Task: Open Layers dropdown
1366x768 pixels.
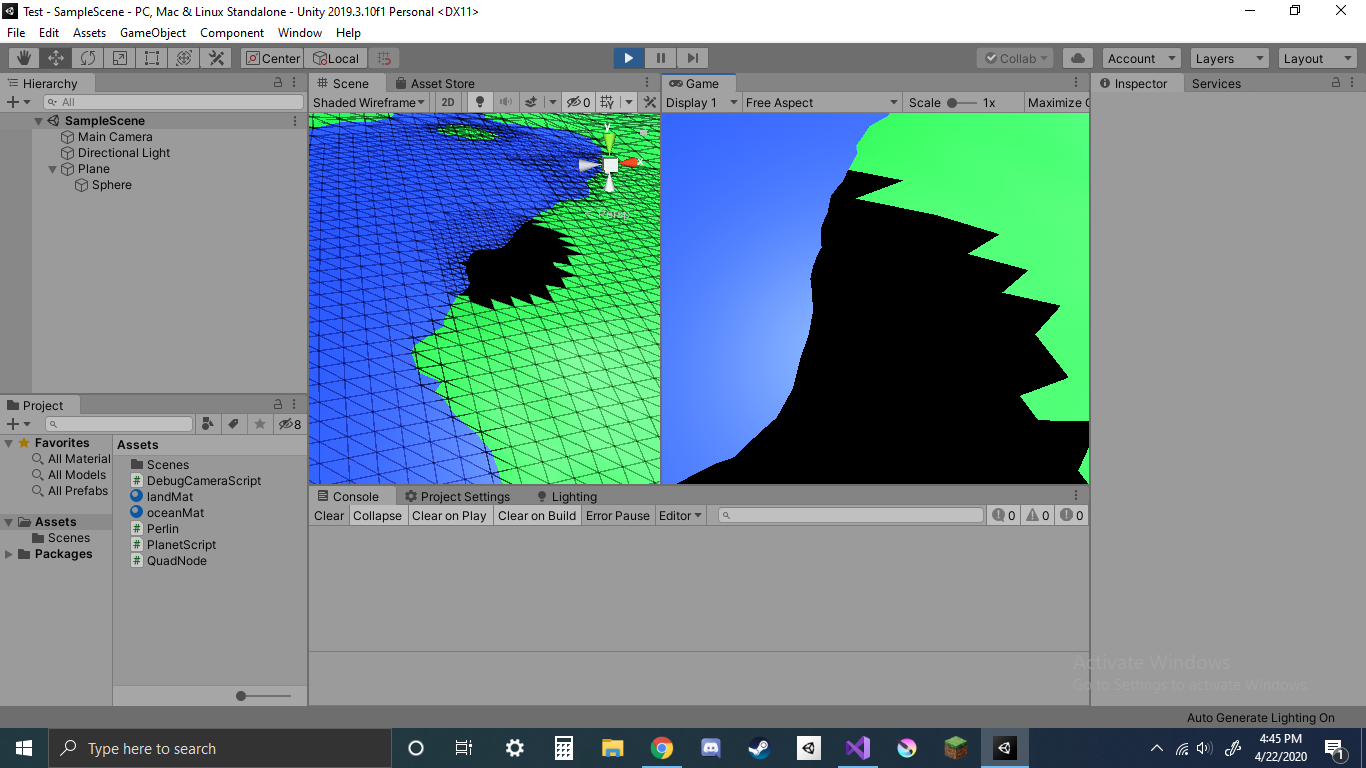Action: click(1229, 58)
